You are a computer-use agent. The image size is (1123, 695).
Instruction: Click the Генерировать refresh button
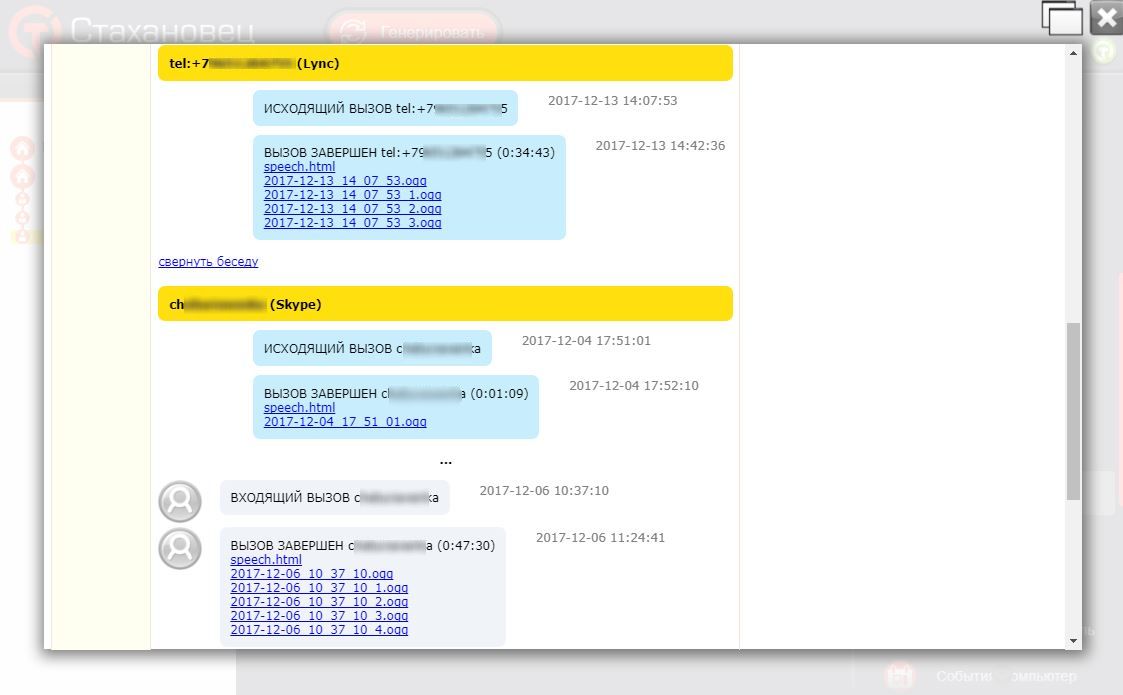coord(414,31)
